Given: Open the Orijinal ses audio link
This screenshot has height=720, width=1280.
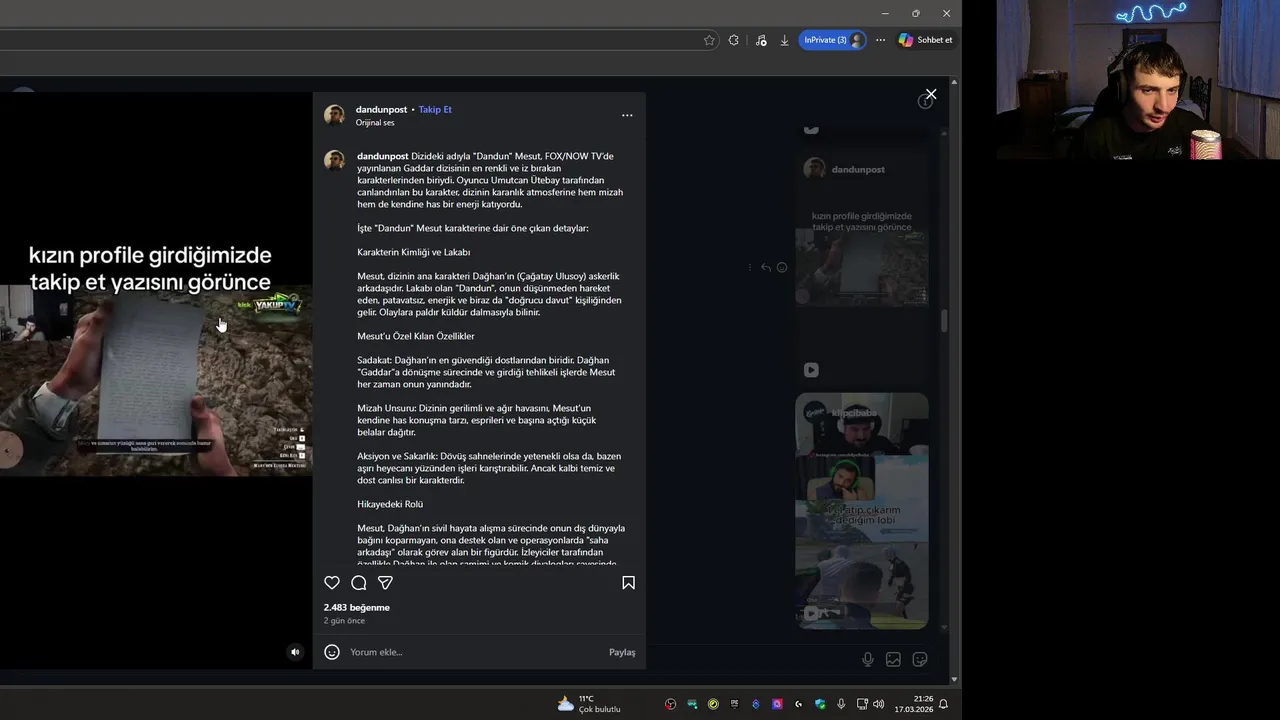Looking at the screenshot, I should [x=375, y=123].
